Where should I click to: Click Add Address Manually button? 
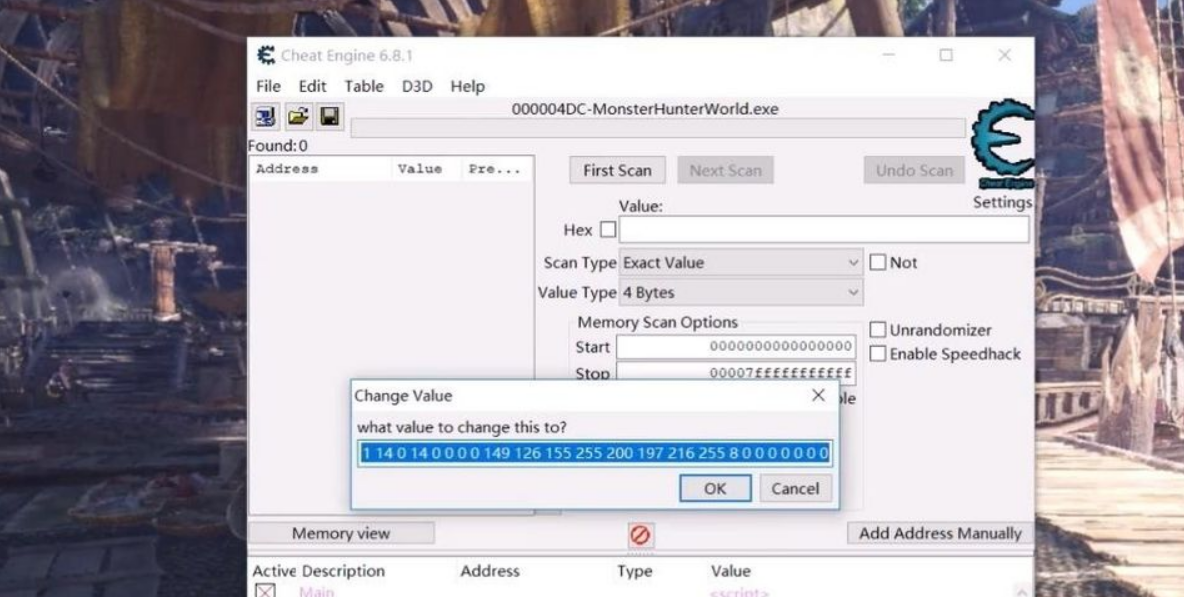coord(940,534)
